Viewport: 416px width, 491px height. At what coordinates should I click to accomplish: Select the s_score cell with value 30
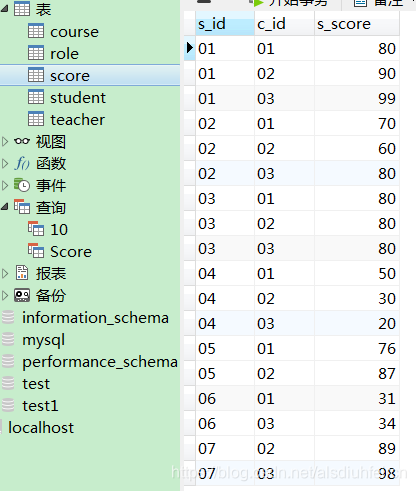coord(357,298)
